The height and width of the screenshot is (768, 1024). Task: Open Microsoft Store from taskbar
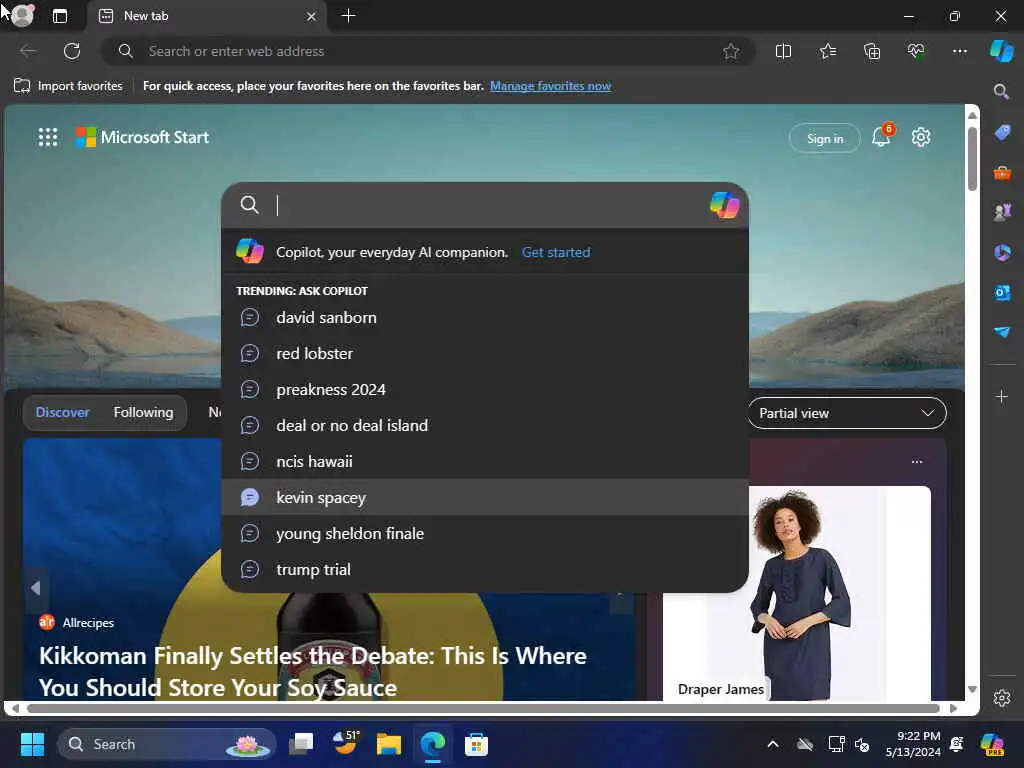click(x=476, y=744)
